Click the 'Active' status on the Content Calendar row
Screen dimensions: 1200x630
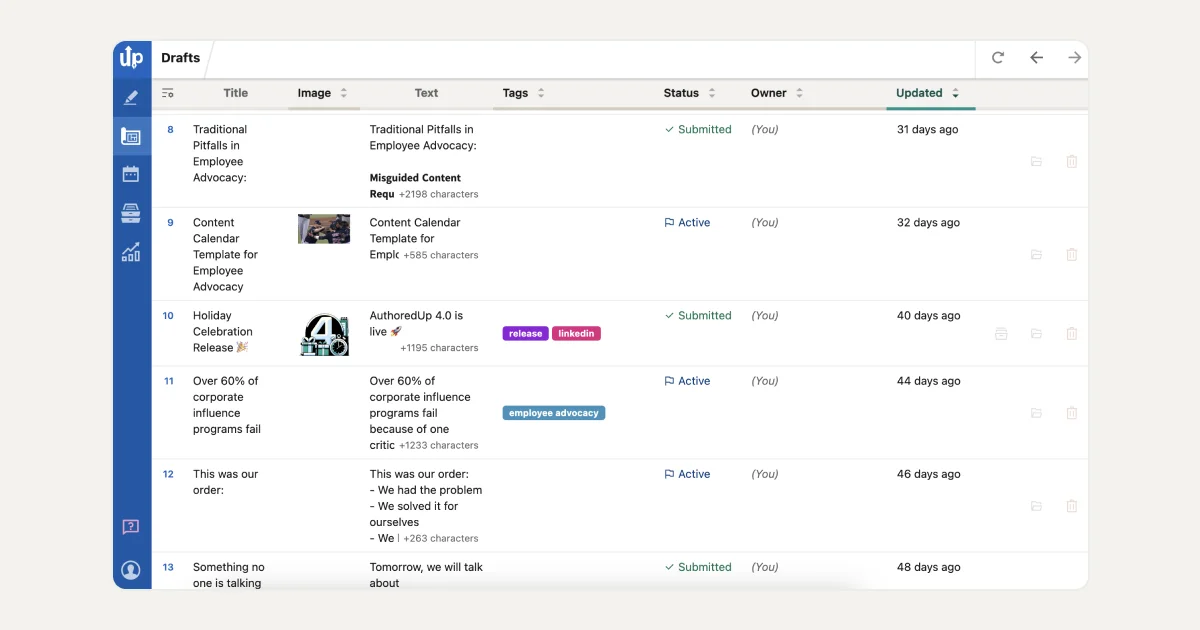tap(687, 222)
